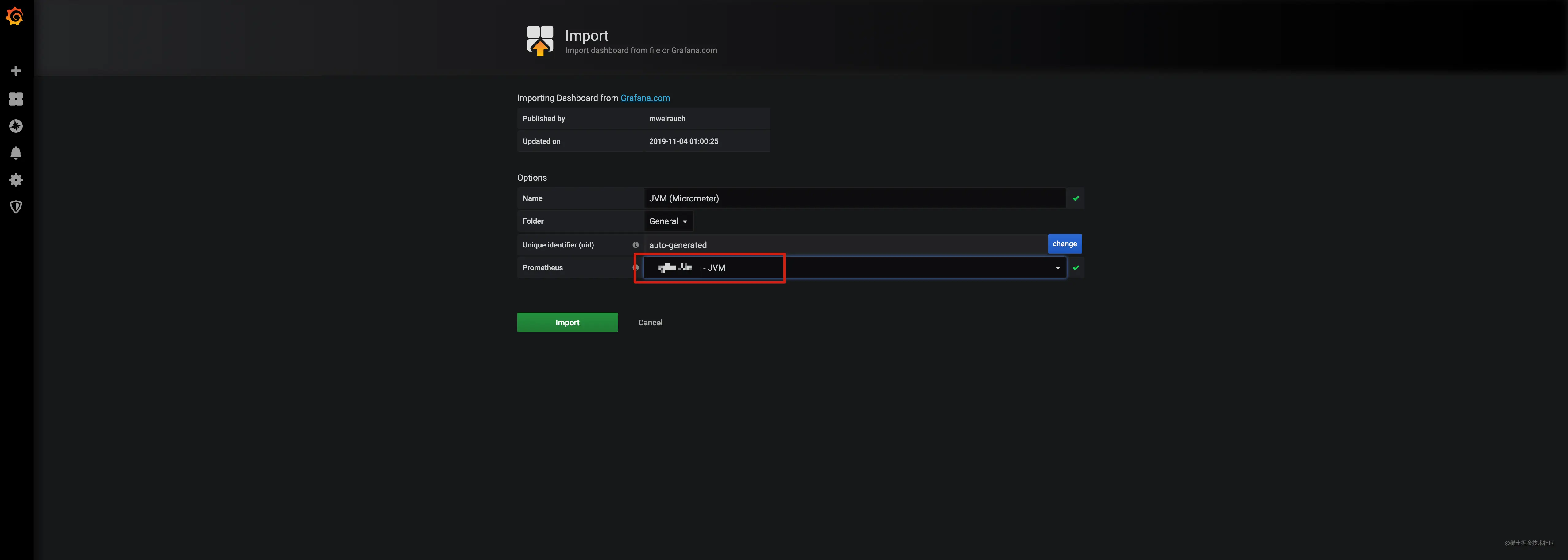Image resolution: width=1568 pixels, height=560 pixels.
Task: Click the uid info tooltip icon
Action: pos(635,245)
